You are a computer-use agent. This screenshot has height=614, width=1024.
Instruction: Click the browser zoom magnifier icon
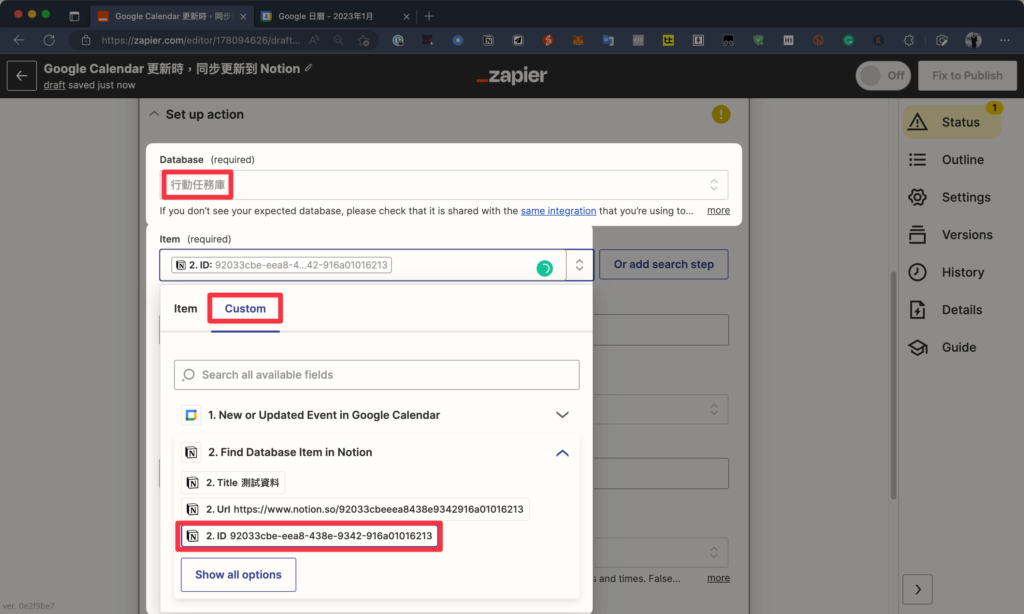click(338, 40)
